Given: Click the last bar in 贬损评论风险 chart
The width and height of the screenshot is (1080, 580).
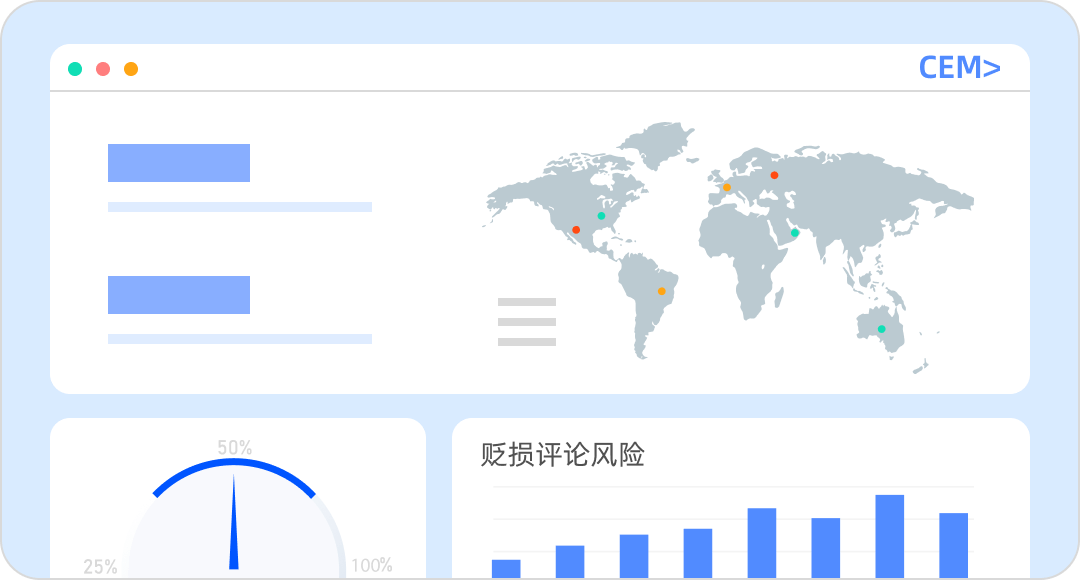Looking at the screenshot, I should coord(954,546).
